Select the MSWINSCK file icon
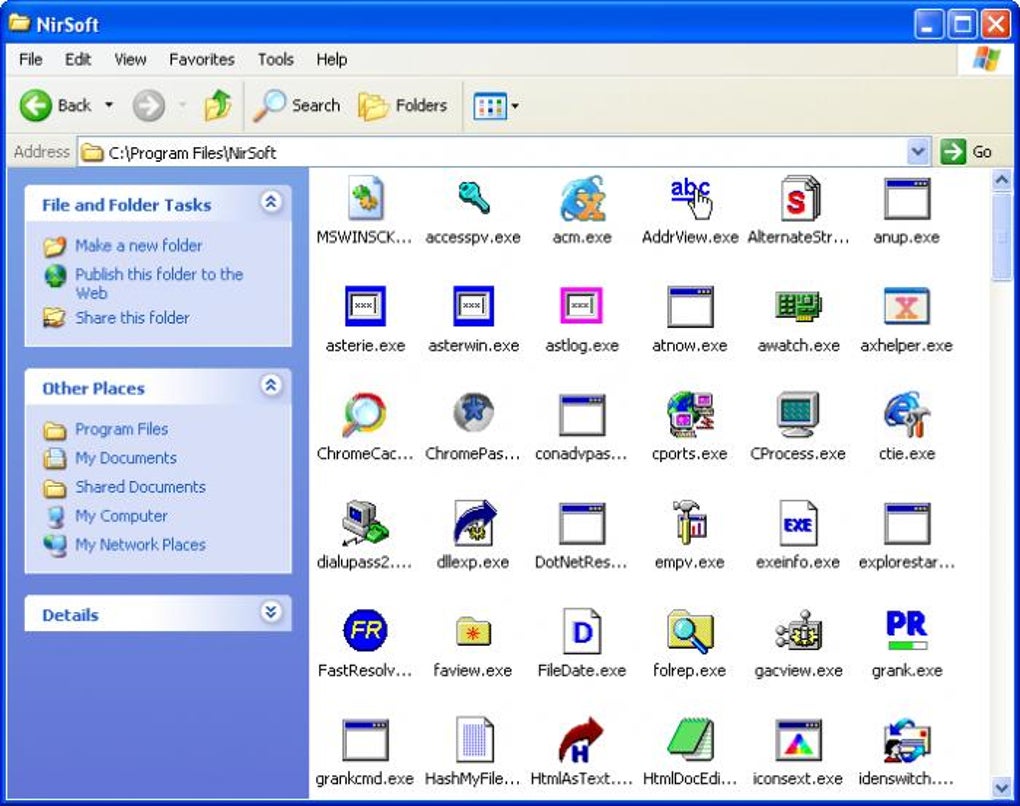The image size is (1020, 806). coord(365,198)
